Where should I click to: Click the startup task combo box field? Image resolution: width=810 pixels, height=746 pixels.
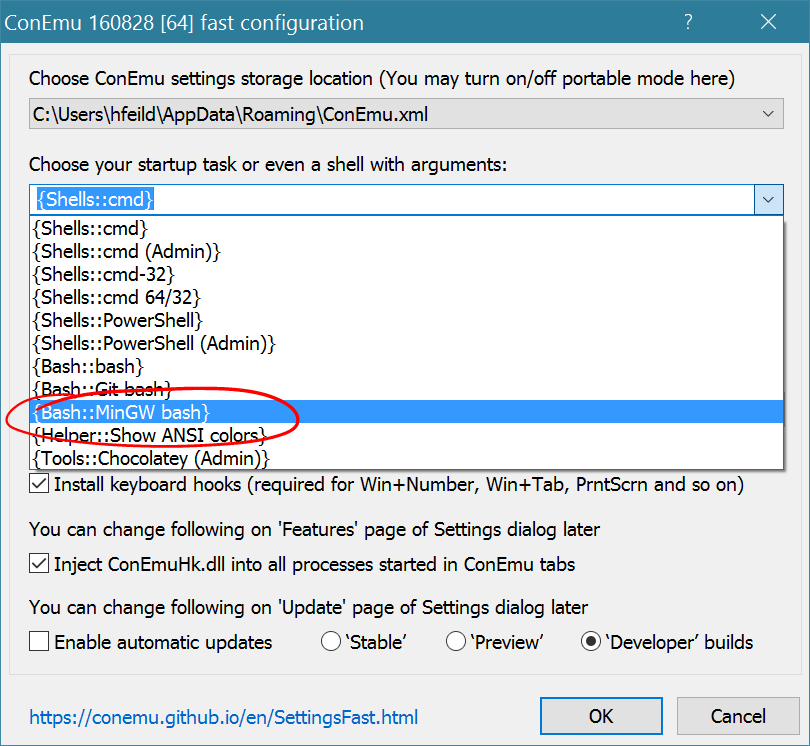point(390,200)
